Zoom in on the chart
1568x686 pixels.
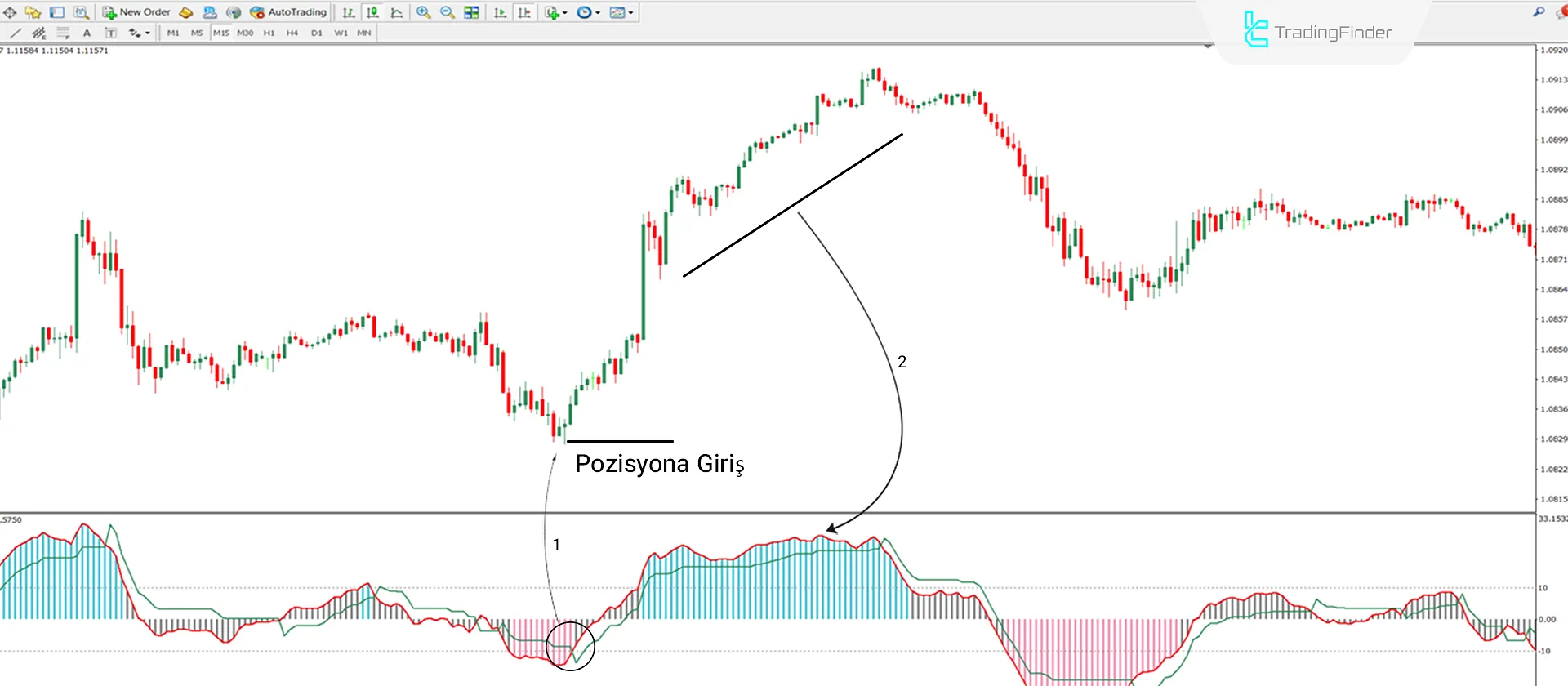pyautogui.click(x=423, y=12)
